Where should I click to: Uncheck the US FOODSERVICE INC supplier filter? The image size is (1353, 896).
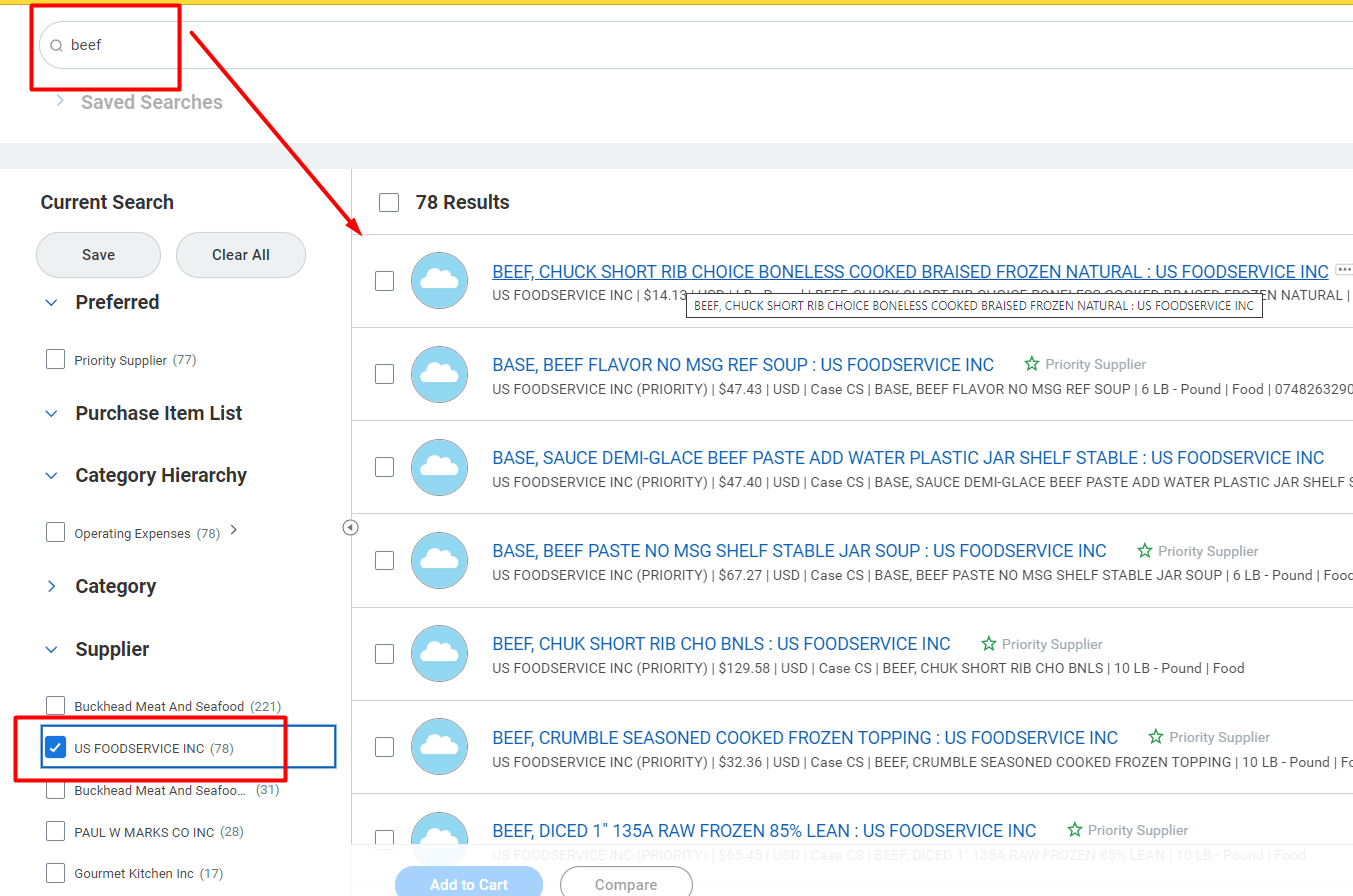pyautogui.click(x=56, y=747)
